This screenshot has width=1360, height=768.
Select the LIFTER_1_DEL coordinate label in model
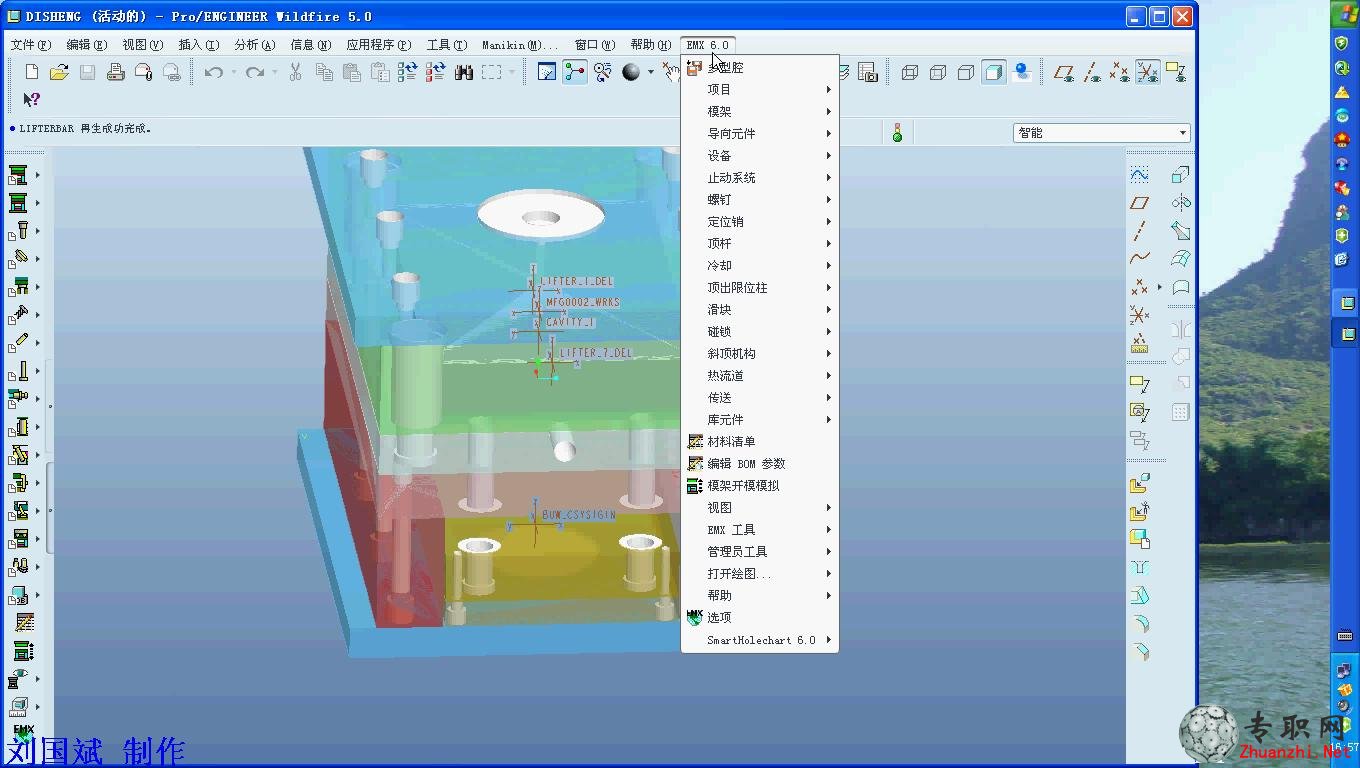[577, 282]
